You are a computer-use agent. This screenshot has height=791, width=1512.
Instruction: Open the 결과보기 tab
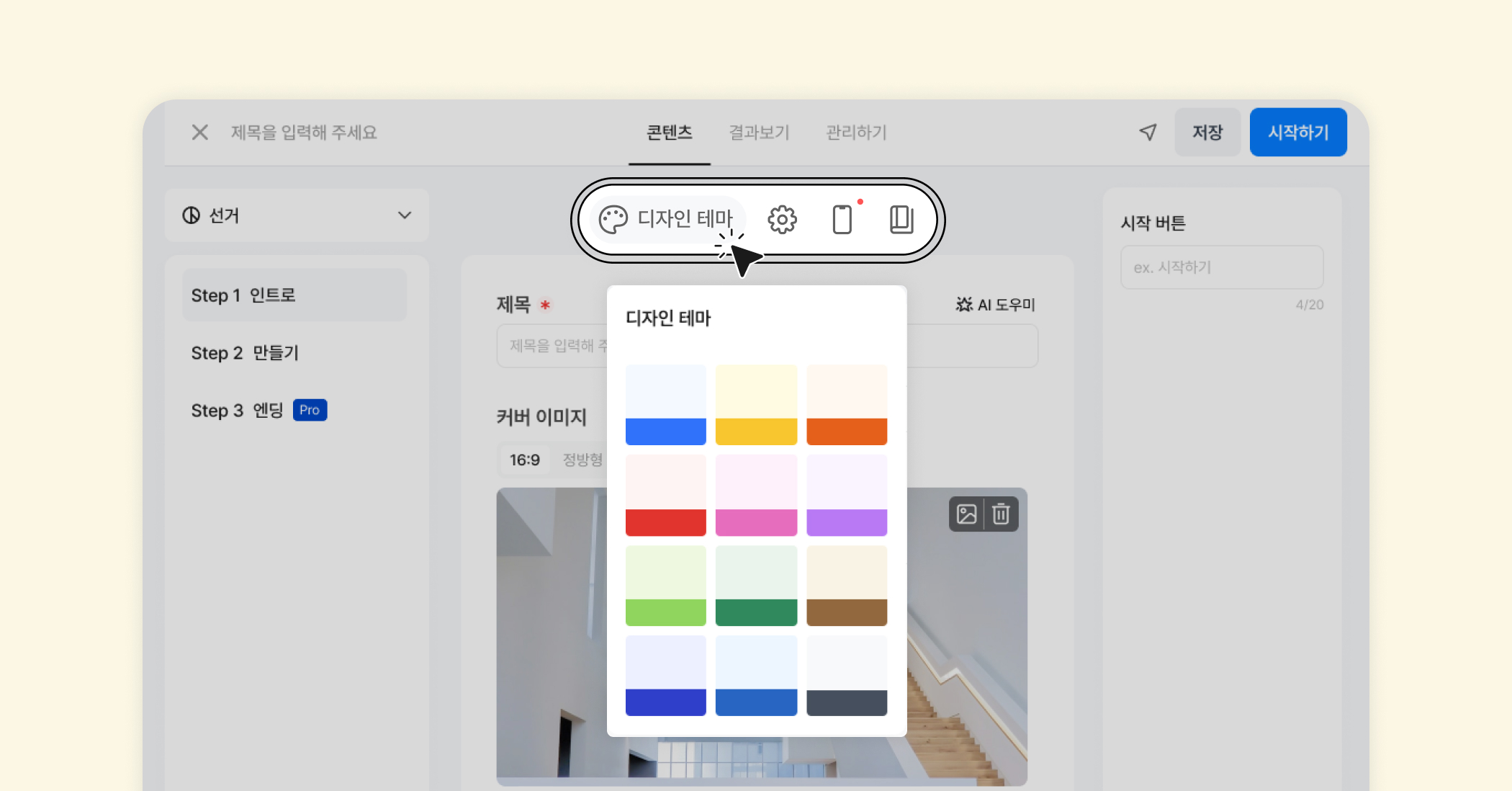click(759, 133)
